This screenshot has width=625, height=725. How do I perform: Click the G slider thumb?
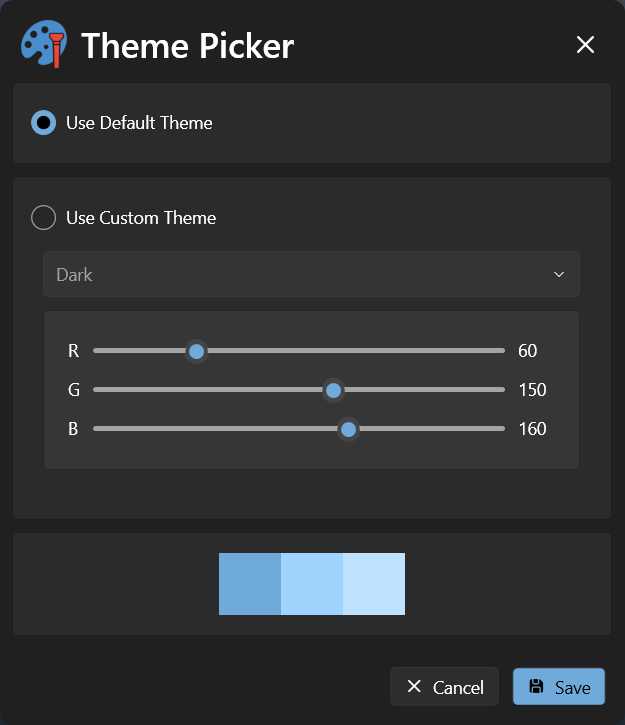(334, 390)
